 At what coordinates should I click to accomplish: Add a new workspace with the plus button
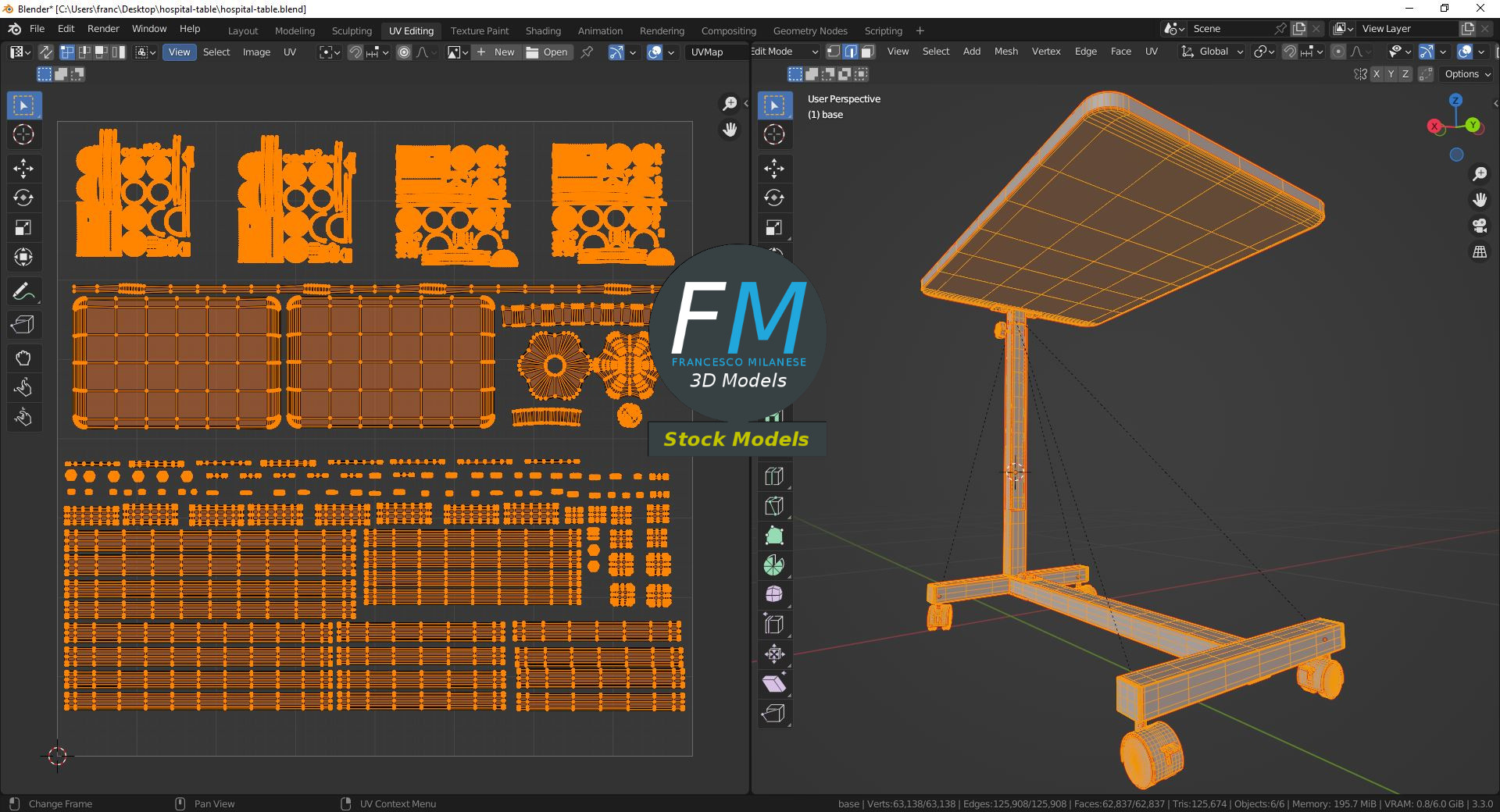coord(920,31)
